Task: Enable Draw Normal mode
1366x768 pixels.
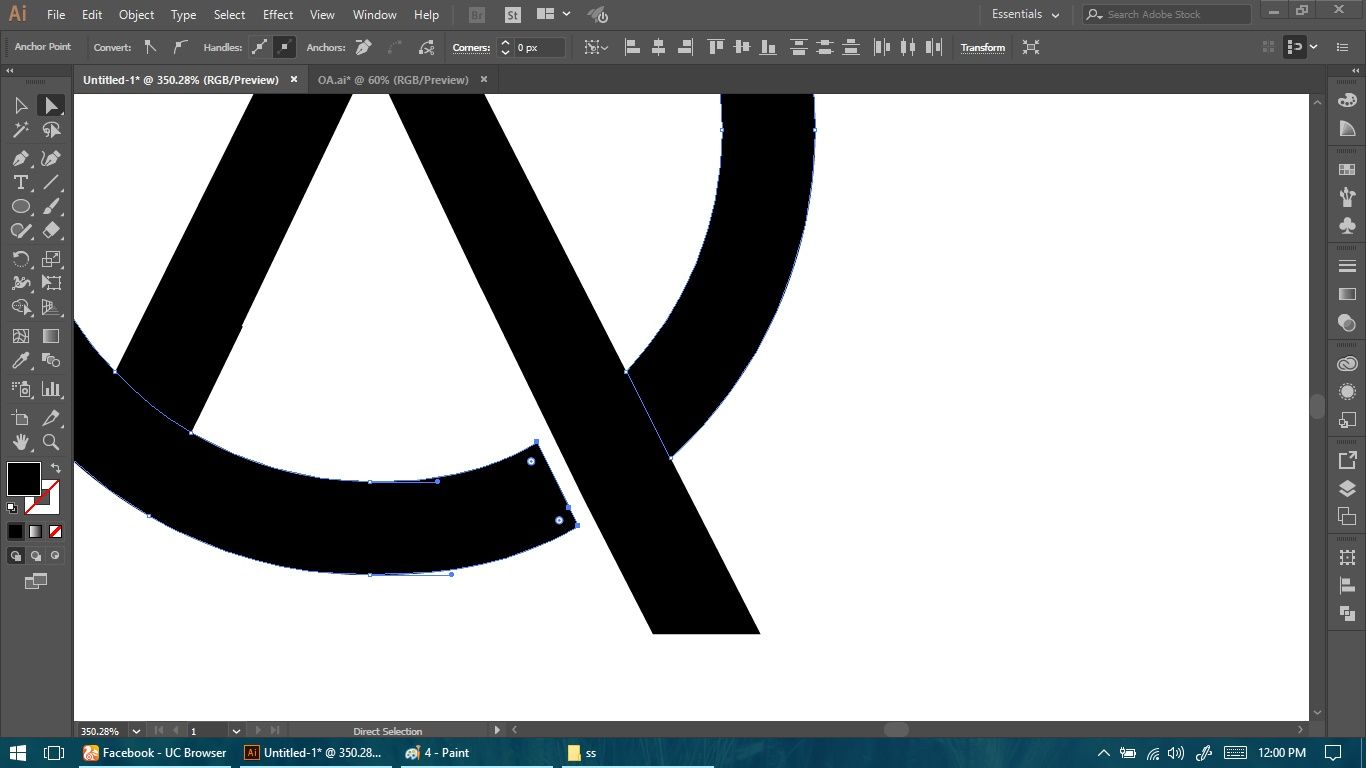Action: click(x=16, y=556)
